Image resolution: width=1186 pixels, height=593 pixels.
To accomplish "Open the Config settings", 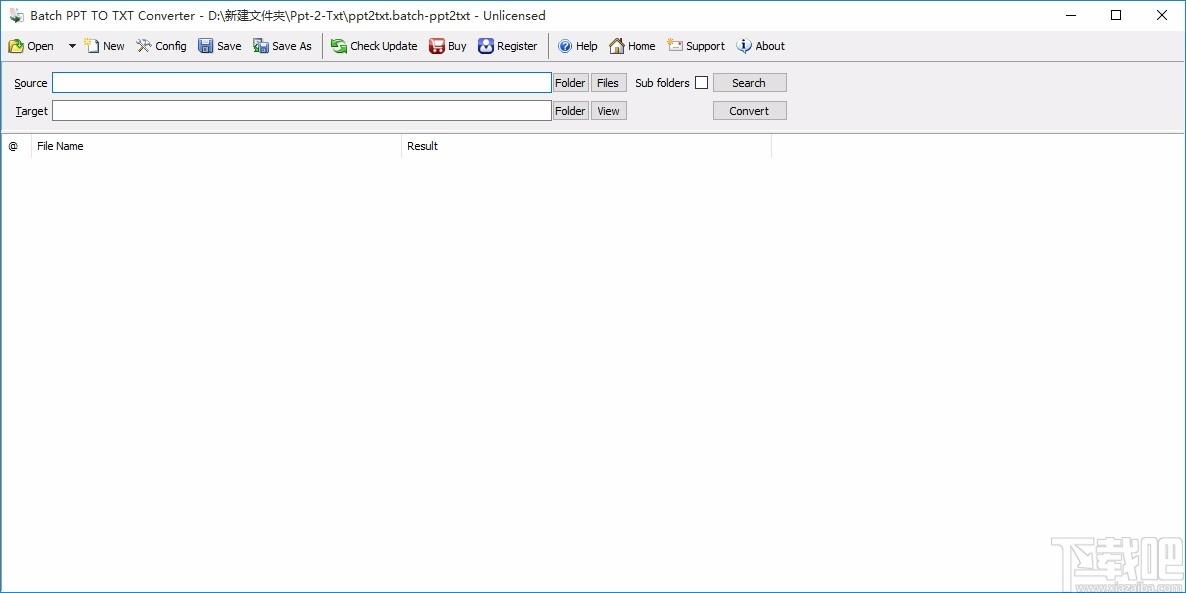I will click(161, 46).
